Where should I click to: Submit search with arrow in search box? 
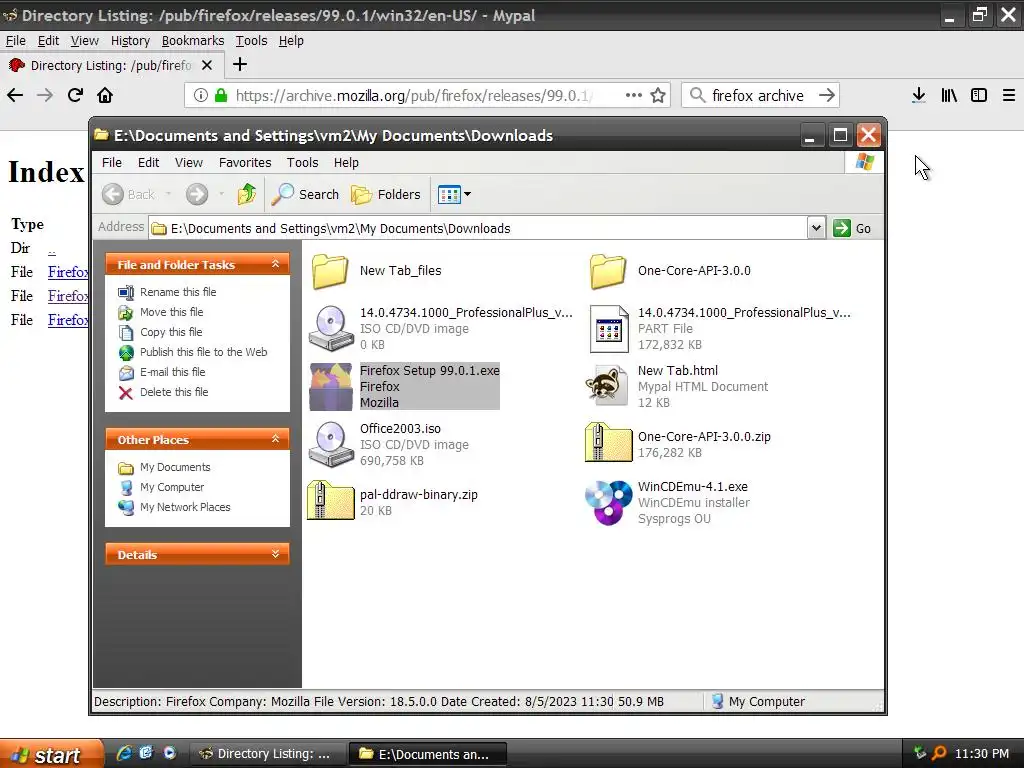point(827,95)
